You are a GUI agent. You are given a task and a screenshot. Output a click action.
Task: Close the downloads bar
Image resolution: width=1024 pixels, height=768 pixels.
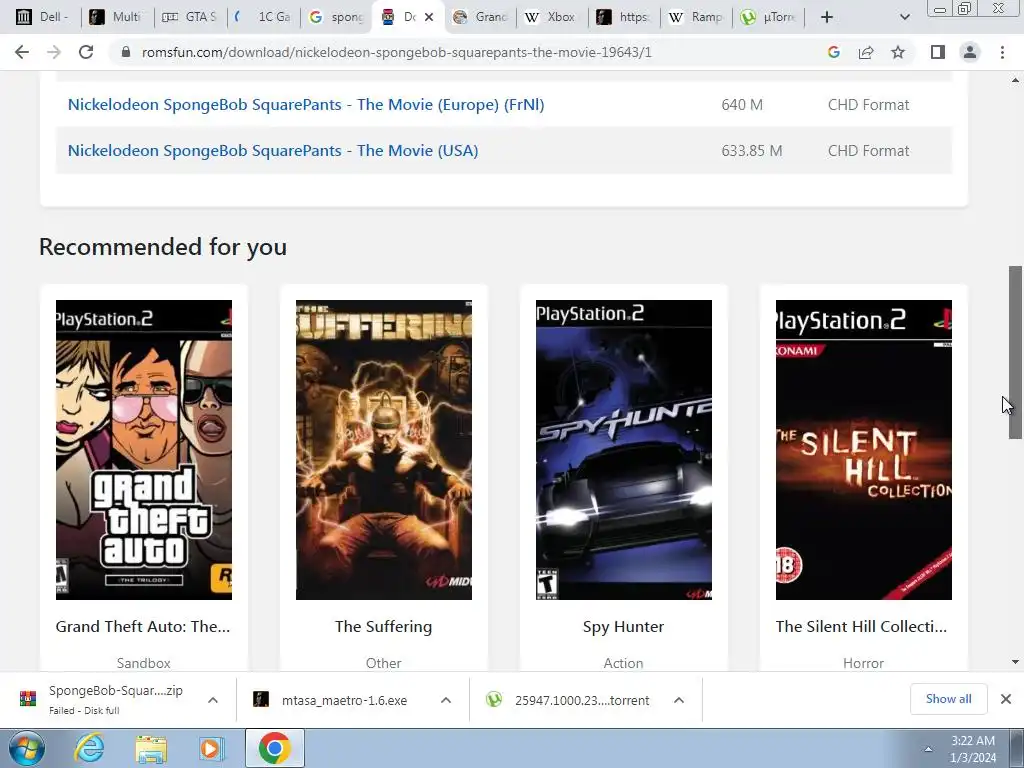coord(1006,699)
